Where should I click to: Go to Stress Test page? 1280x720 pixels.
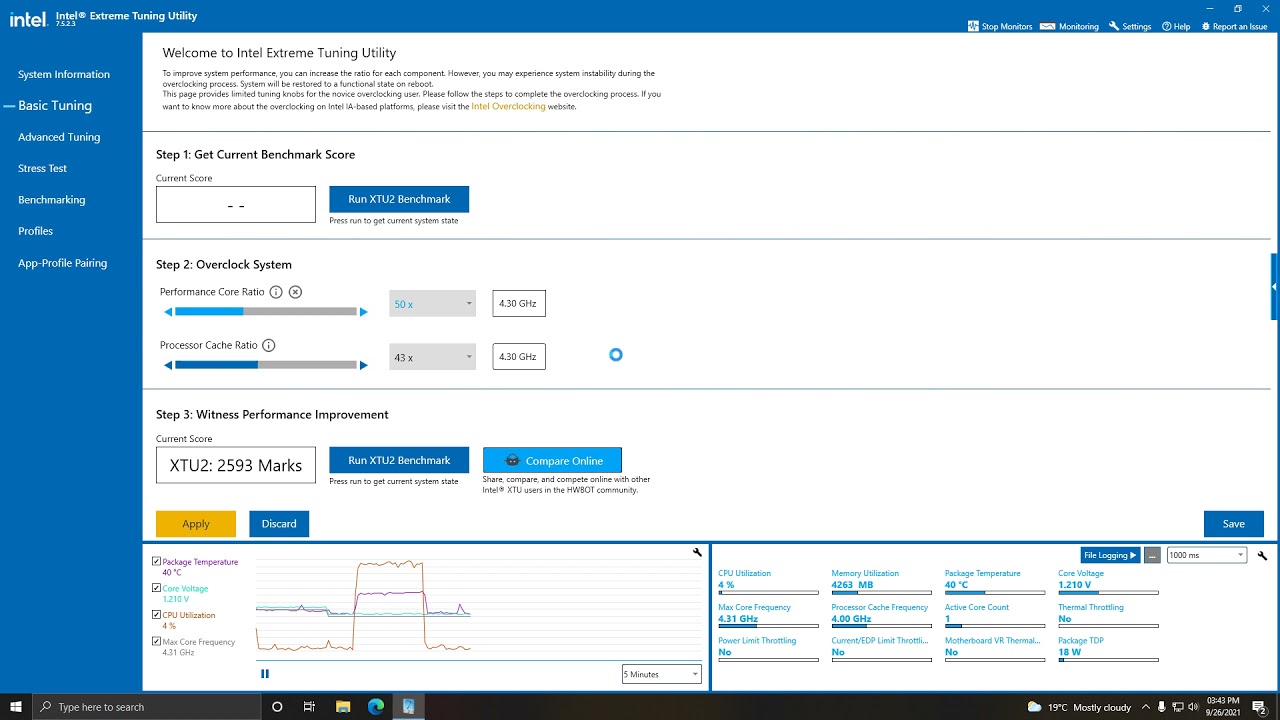(x=42, y=168)
